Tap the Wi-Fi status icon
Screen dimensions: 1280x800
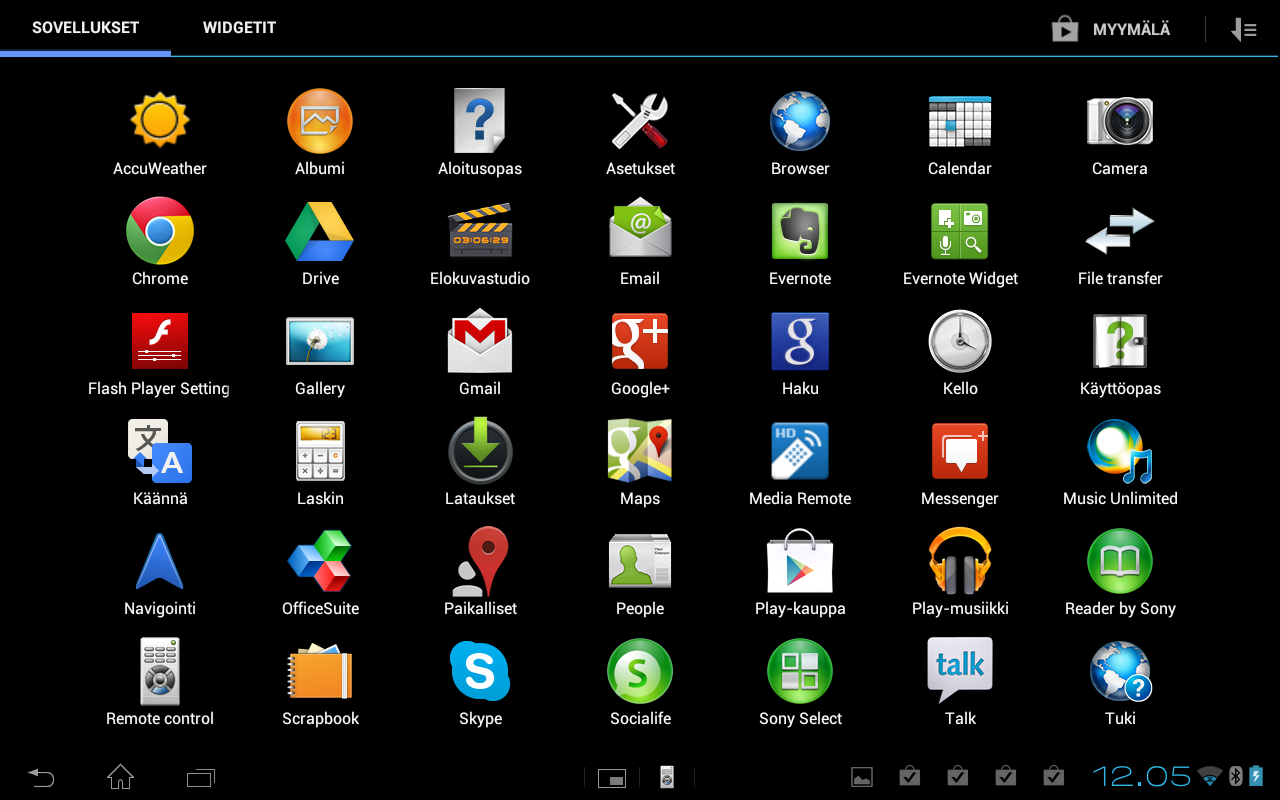(x=1210, y=777)
